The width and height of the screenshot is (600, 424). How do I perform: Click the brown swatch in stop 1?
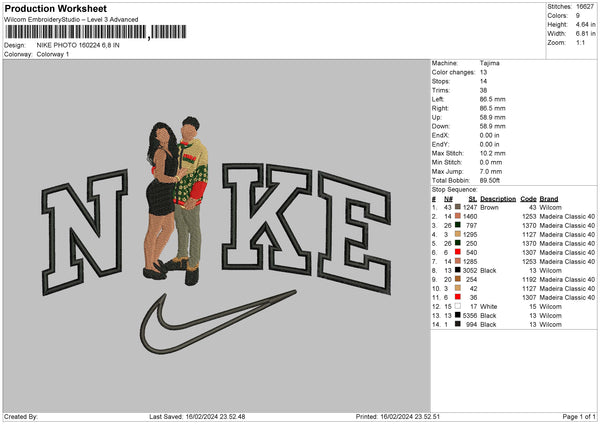(458, 207)
